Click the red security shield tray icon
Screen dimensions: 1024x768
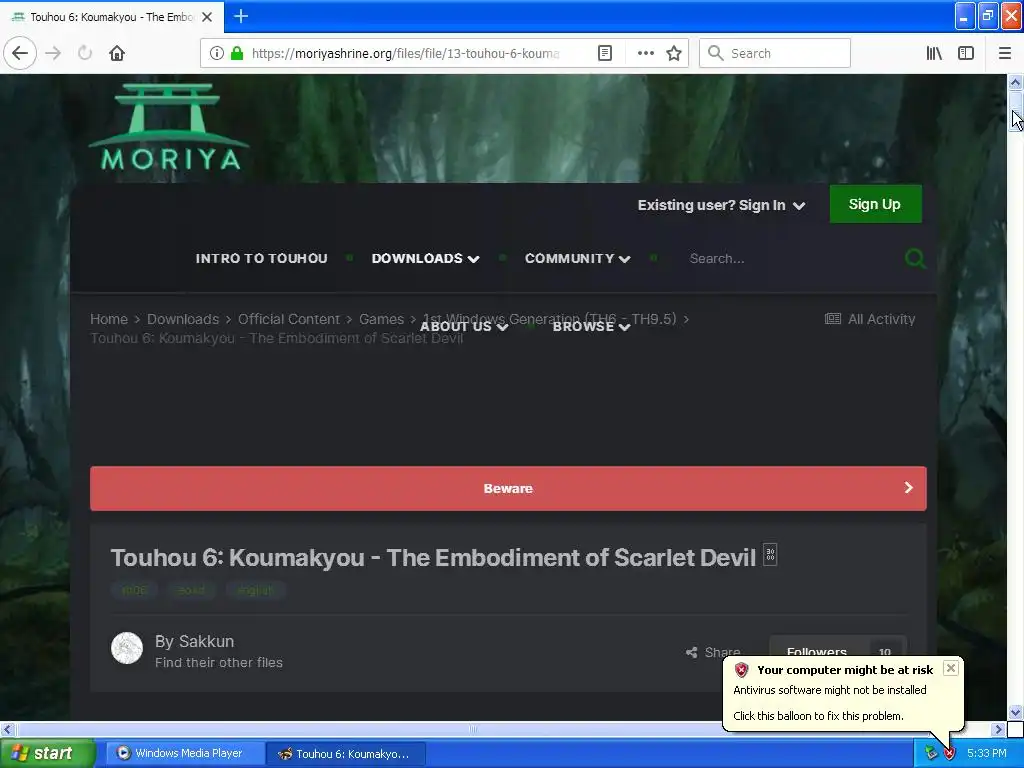(950, 754)
